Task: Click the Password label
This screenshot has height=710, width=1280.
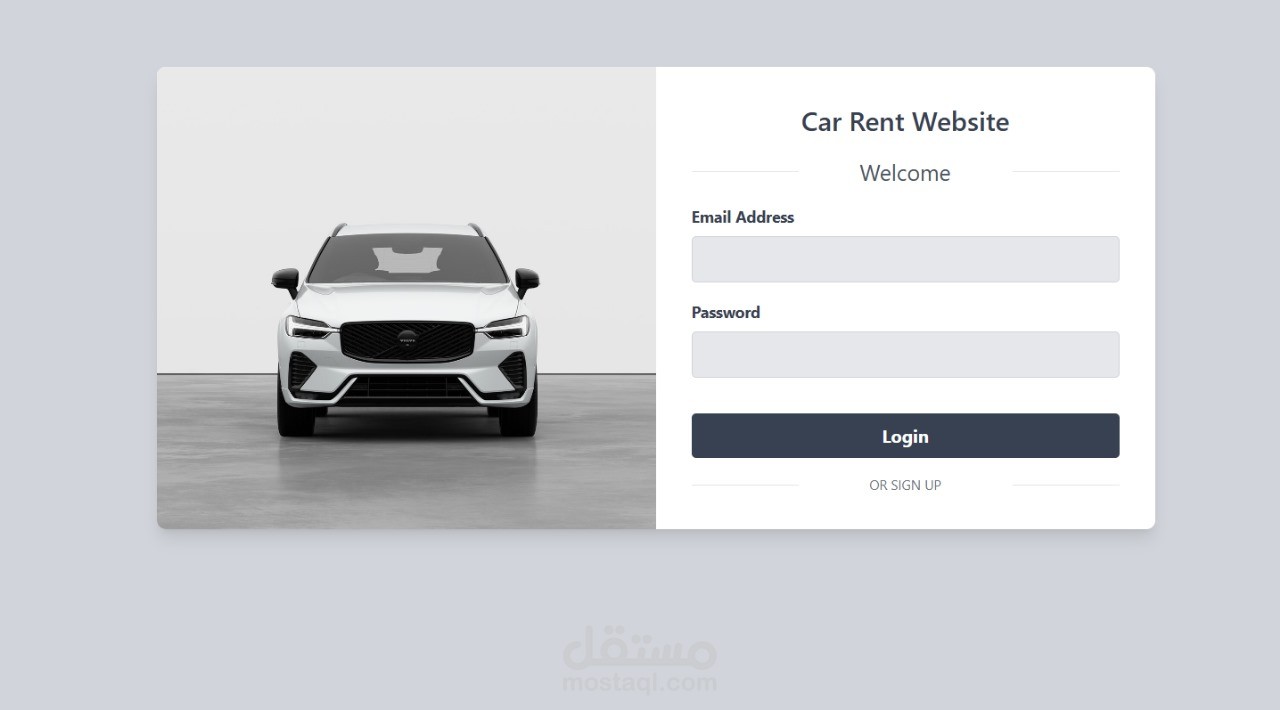Action: click(726, 312)
